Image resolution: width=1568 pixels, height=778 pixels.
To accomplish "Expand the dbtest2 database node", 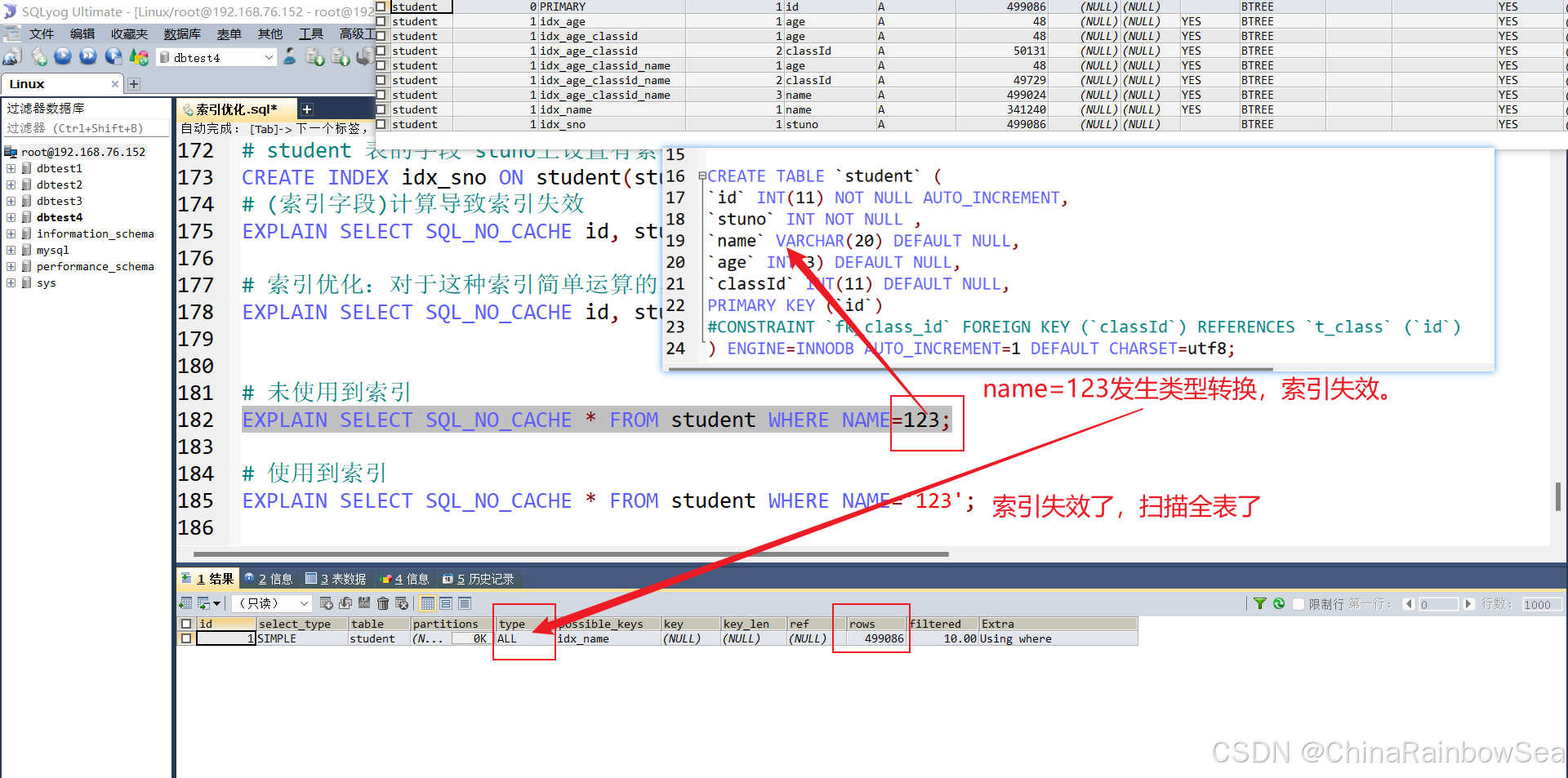I will [11, 184].
